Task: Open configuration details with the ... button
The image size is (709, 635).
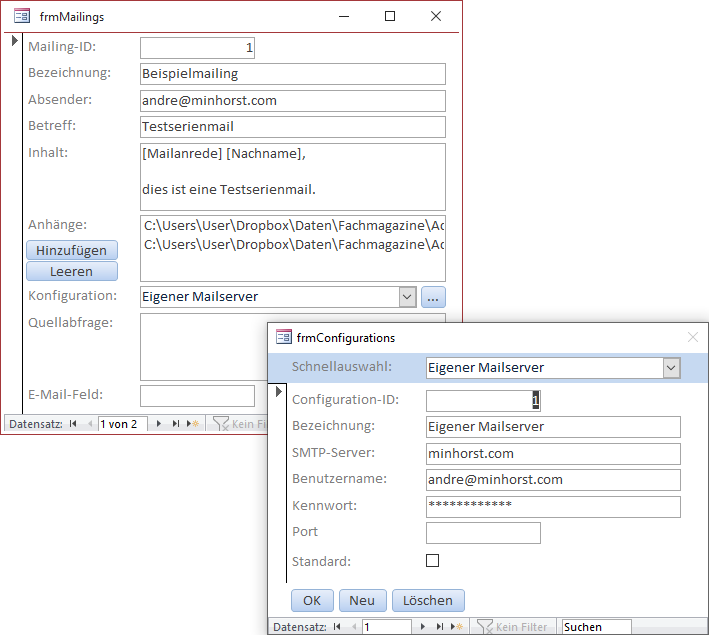Action: pyautogui.click(x=433, y=297)
